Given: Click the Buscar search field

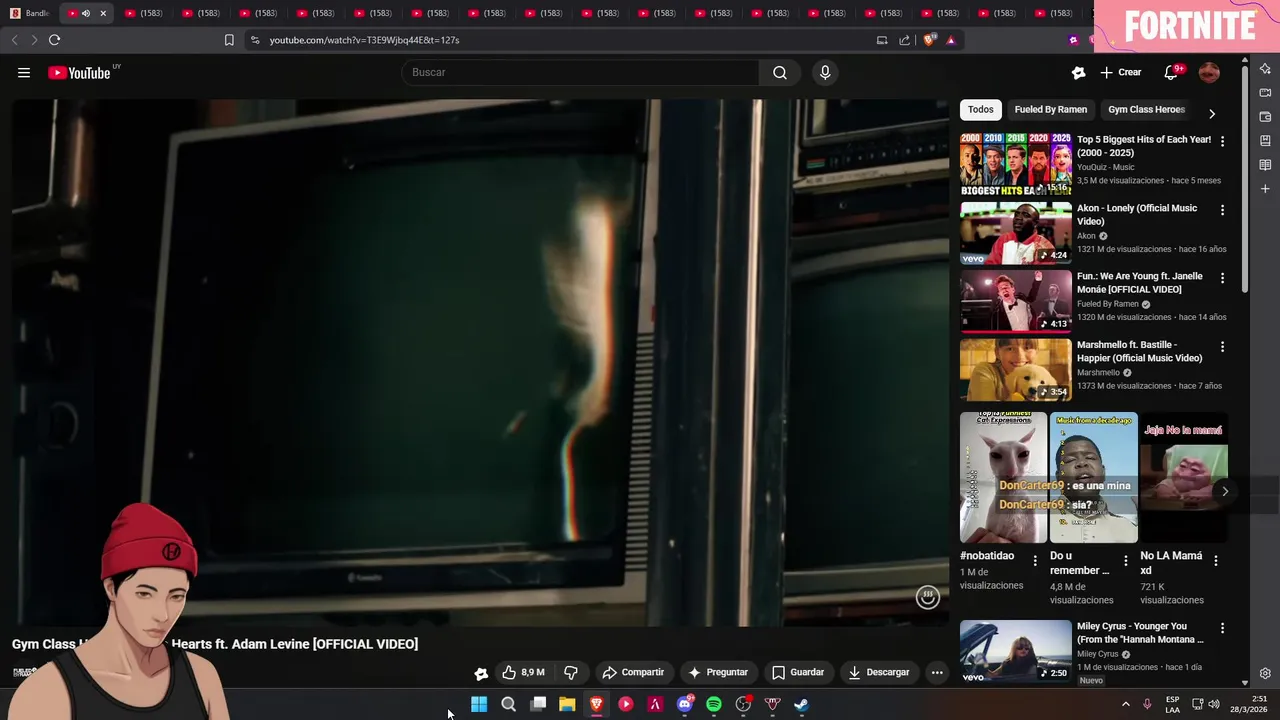Looking at the screenshot, I should point(580,72).
